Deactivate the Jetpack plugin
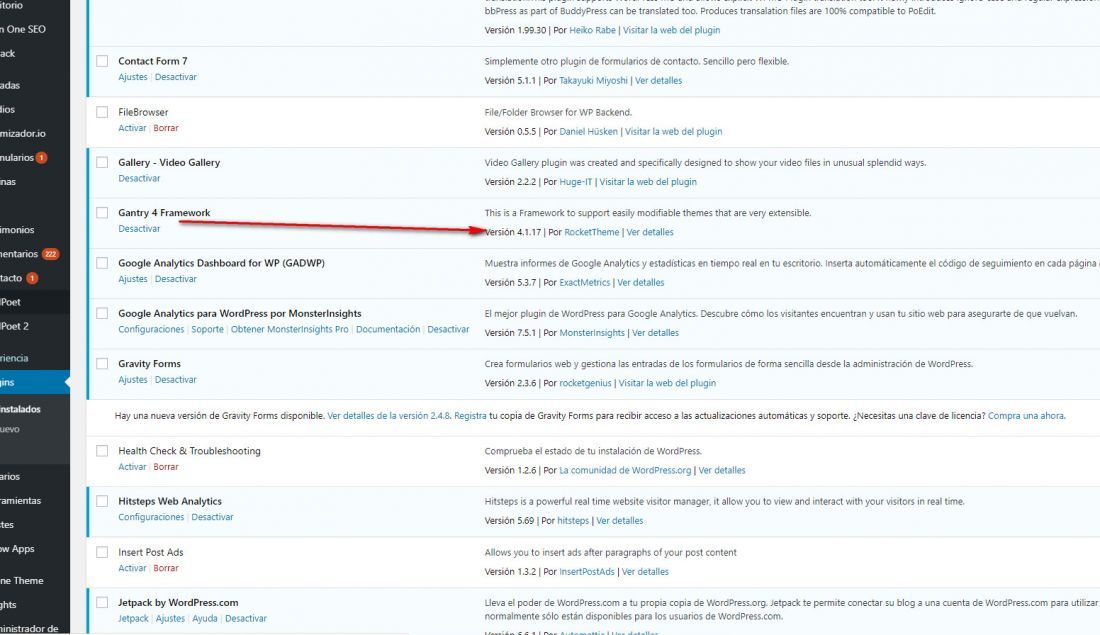 246,619
